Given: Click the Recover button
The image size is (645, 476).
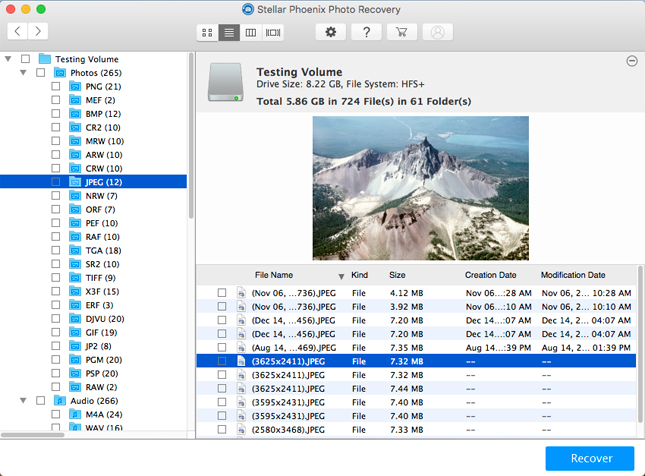Looking at the screenshot, I should point(590,458).
